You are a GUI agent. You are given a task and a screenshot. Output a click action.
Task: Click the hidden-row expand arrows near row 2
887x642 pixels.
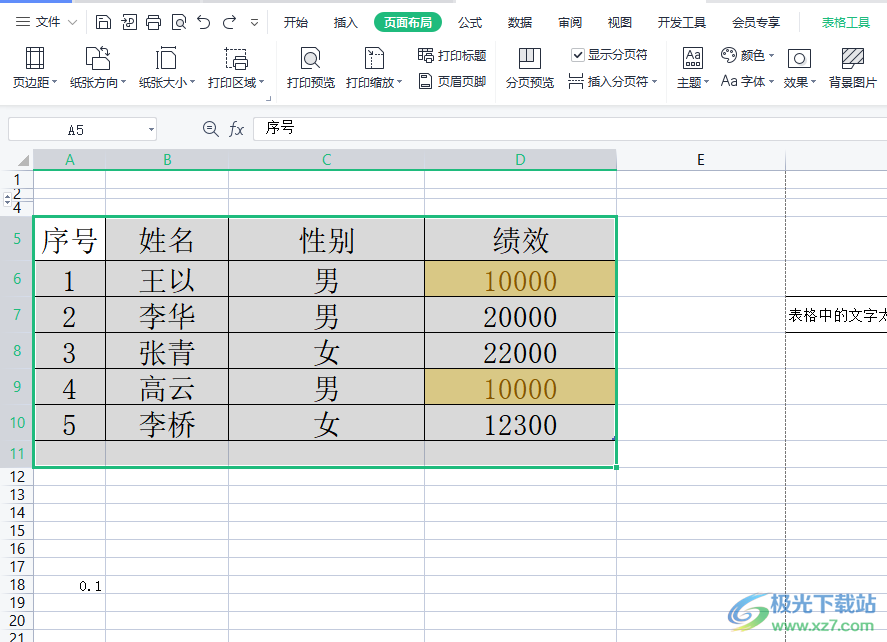click(x=7, y=199)
